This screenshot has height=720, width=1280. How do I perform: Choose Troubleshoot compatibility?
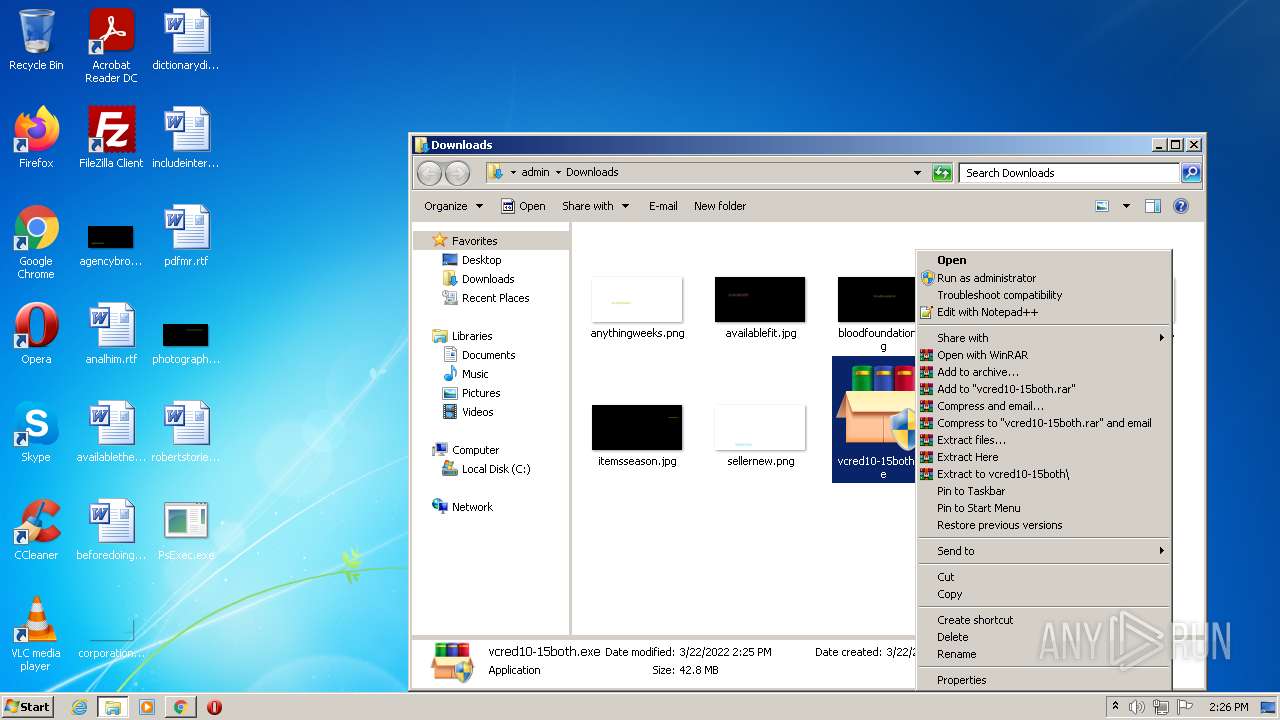[1044, 295]
